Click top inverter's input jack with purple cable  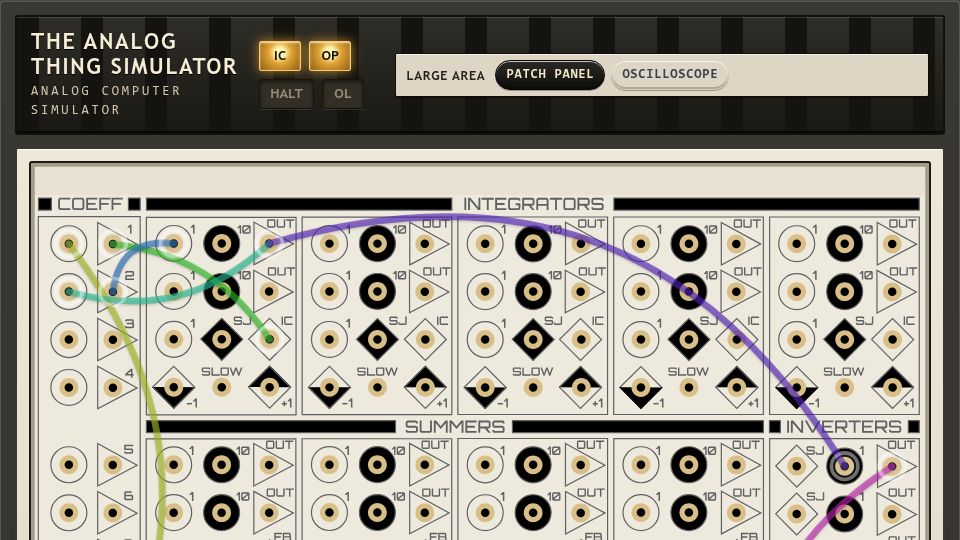tap(844, 466)
